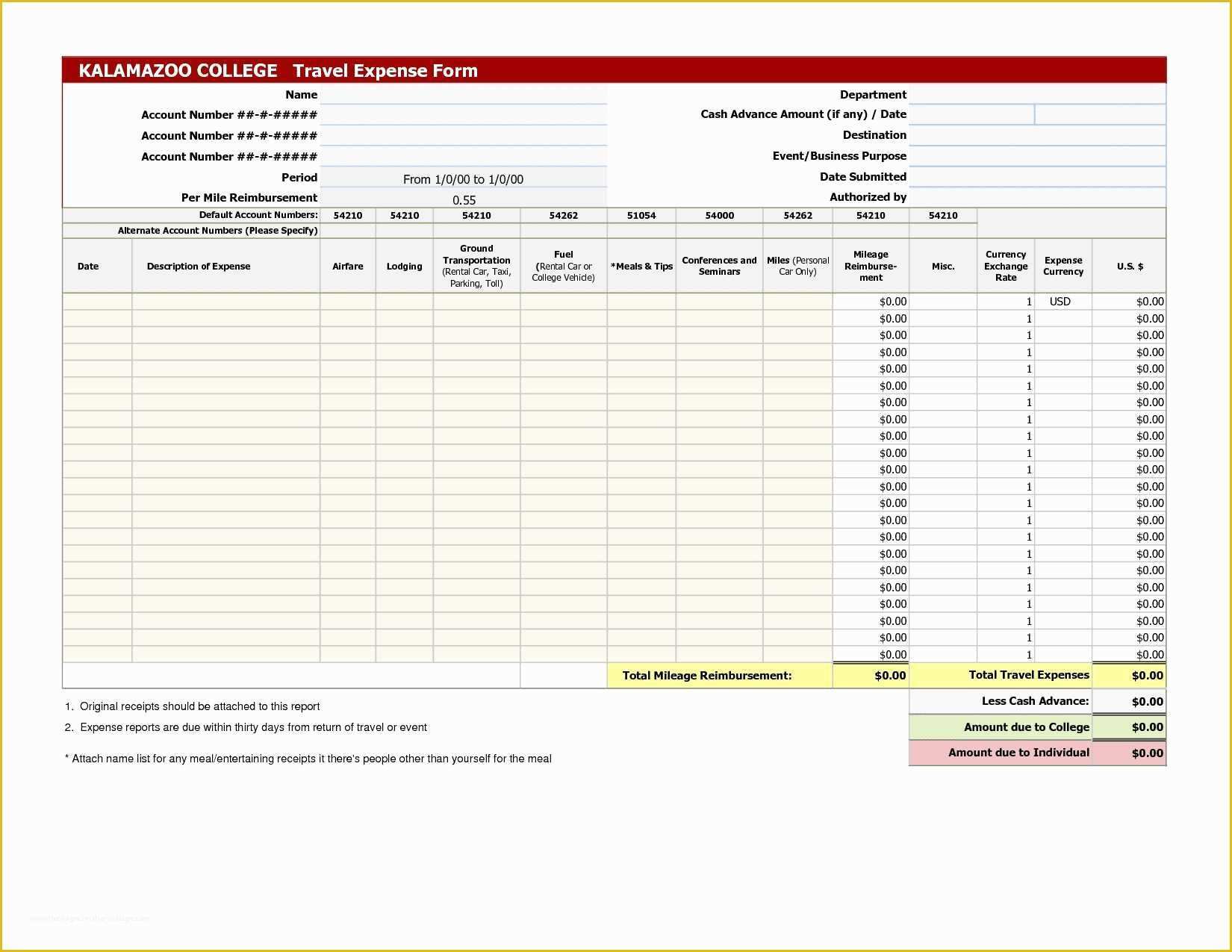This screenshot has height=952, width=1232.
Task: Click the Amount due to College label
Action: coord(1027,727)
